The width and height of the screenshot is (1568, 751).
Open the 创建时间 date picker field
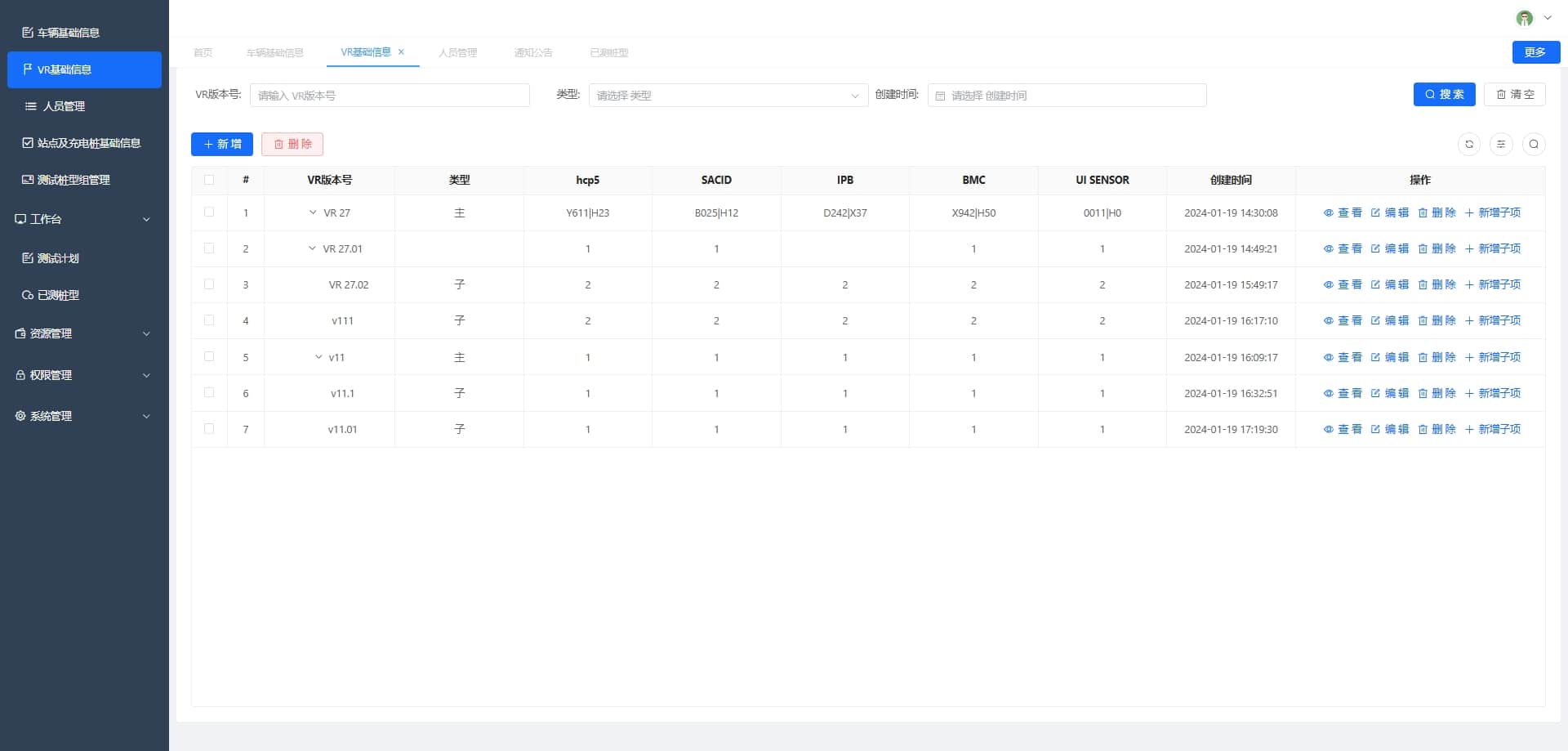point(1067,96)
